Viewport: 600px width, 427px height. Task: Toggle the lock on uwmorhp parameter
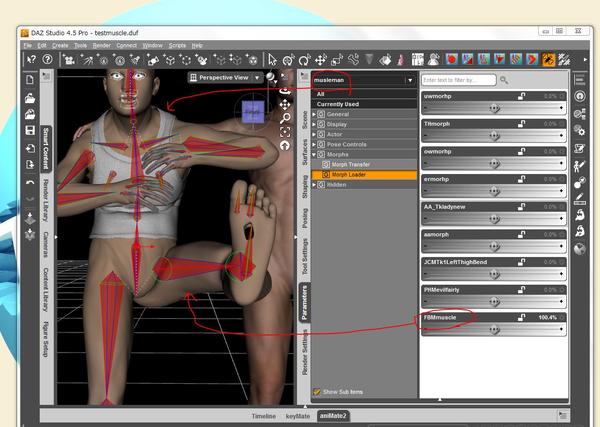[x=521, y=96]
